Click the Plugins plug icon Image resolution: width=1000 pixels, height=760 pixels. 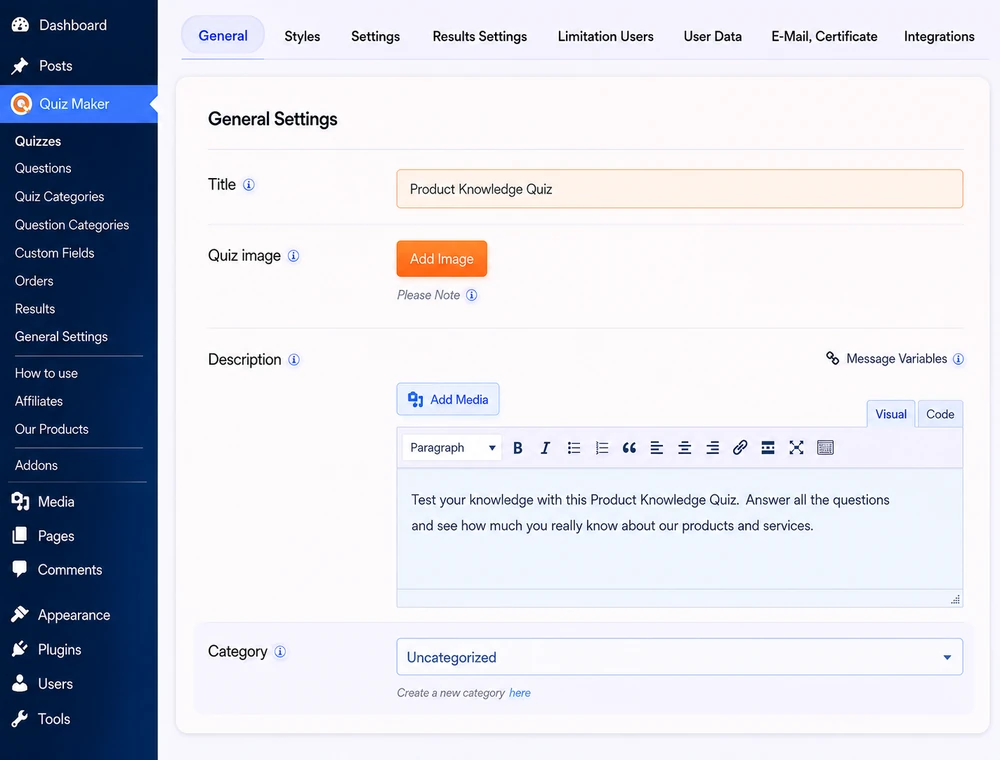(x=20, y=649)
